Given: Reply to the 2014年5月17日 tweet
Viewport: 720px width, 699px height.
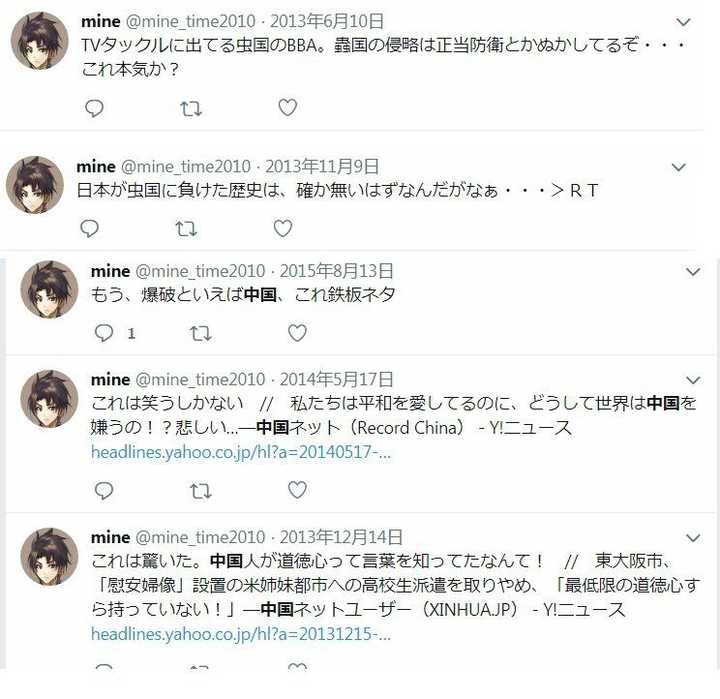Looking at the screenshot, I should pyautogui.click(x=104, y=490).
